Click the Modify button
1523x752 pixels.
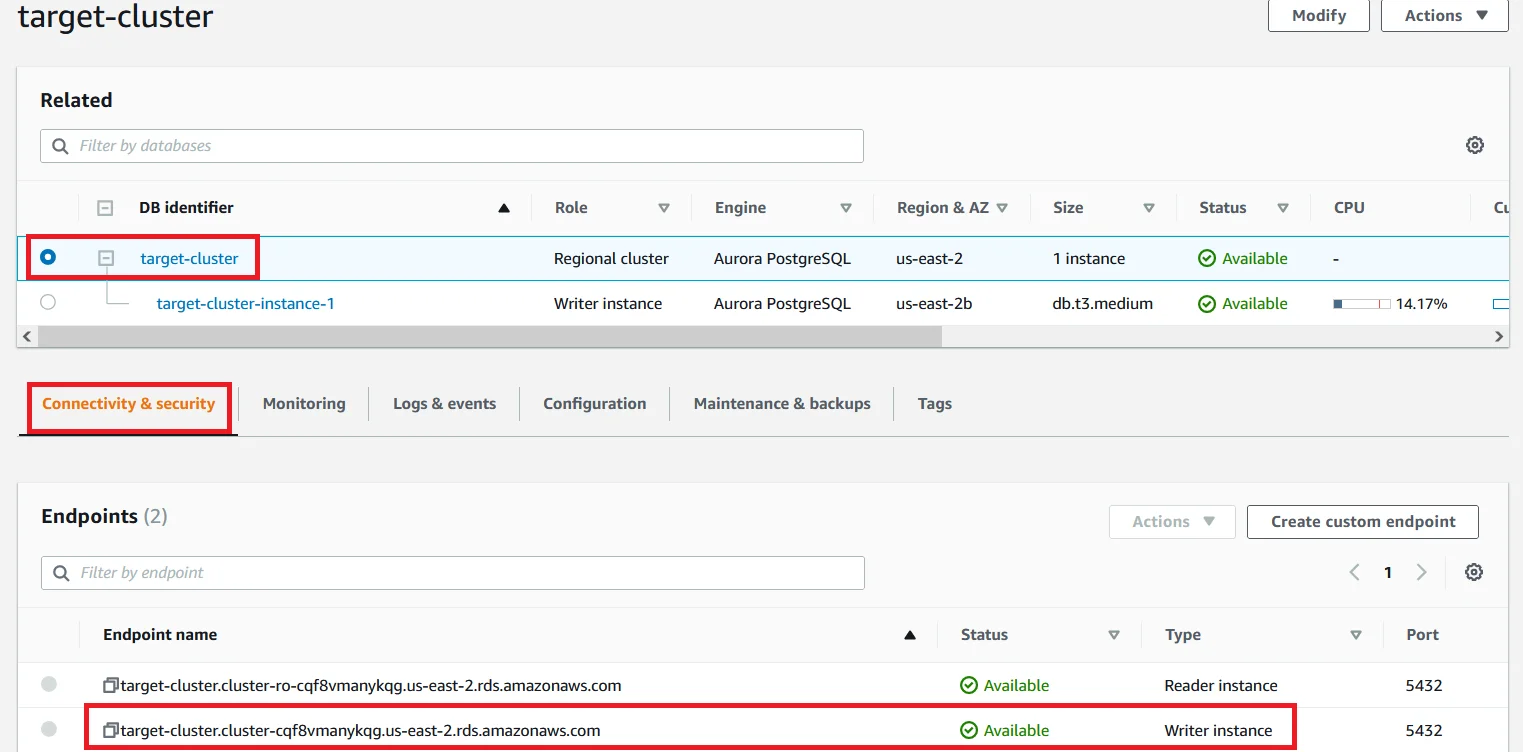[x=1319, y=15]
